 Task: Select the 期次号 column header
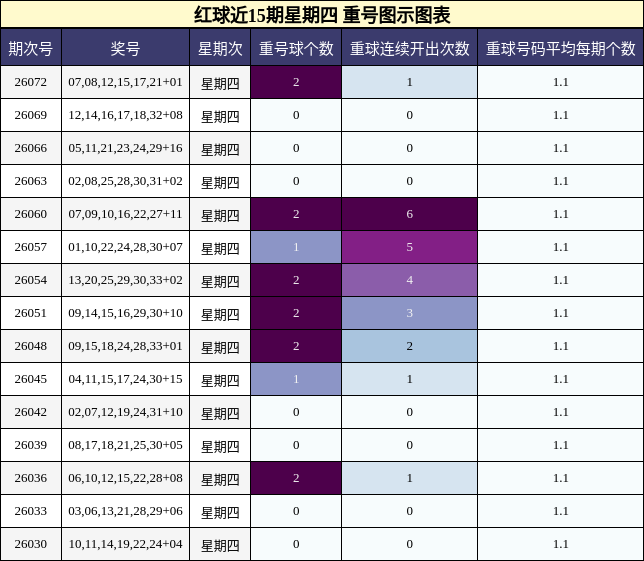tap(31, 48)
